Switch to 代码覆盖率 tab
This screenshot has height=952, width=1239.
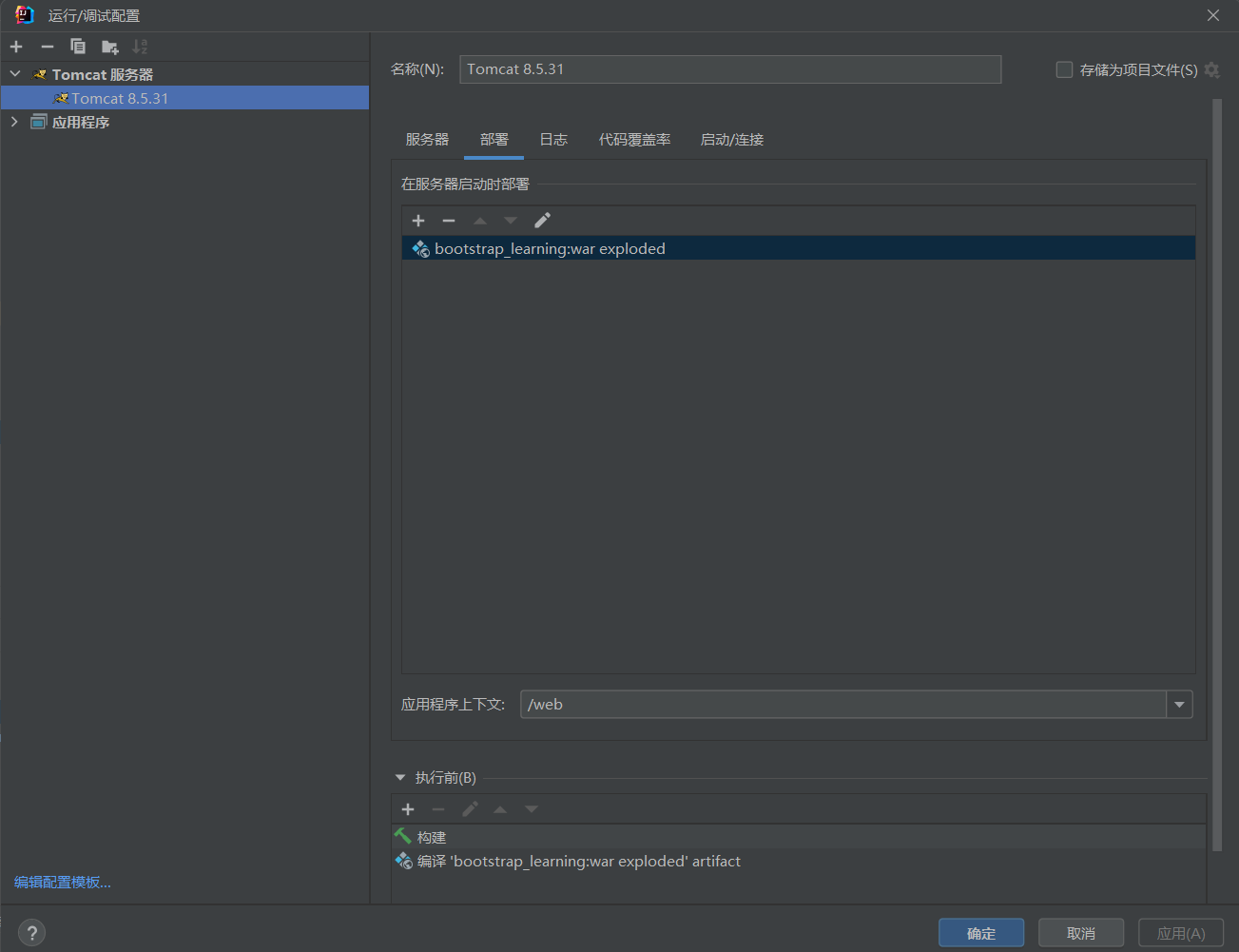pyautogui.click(x=635, y=140)
